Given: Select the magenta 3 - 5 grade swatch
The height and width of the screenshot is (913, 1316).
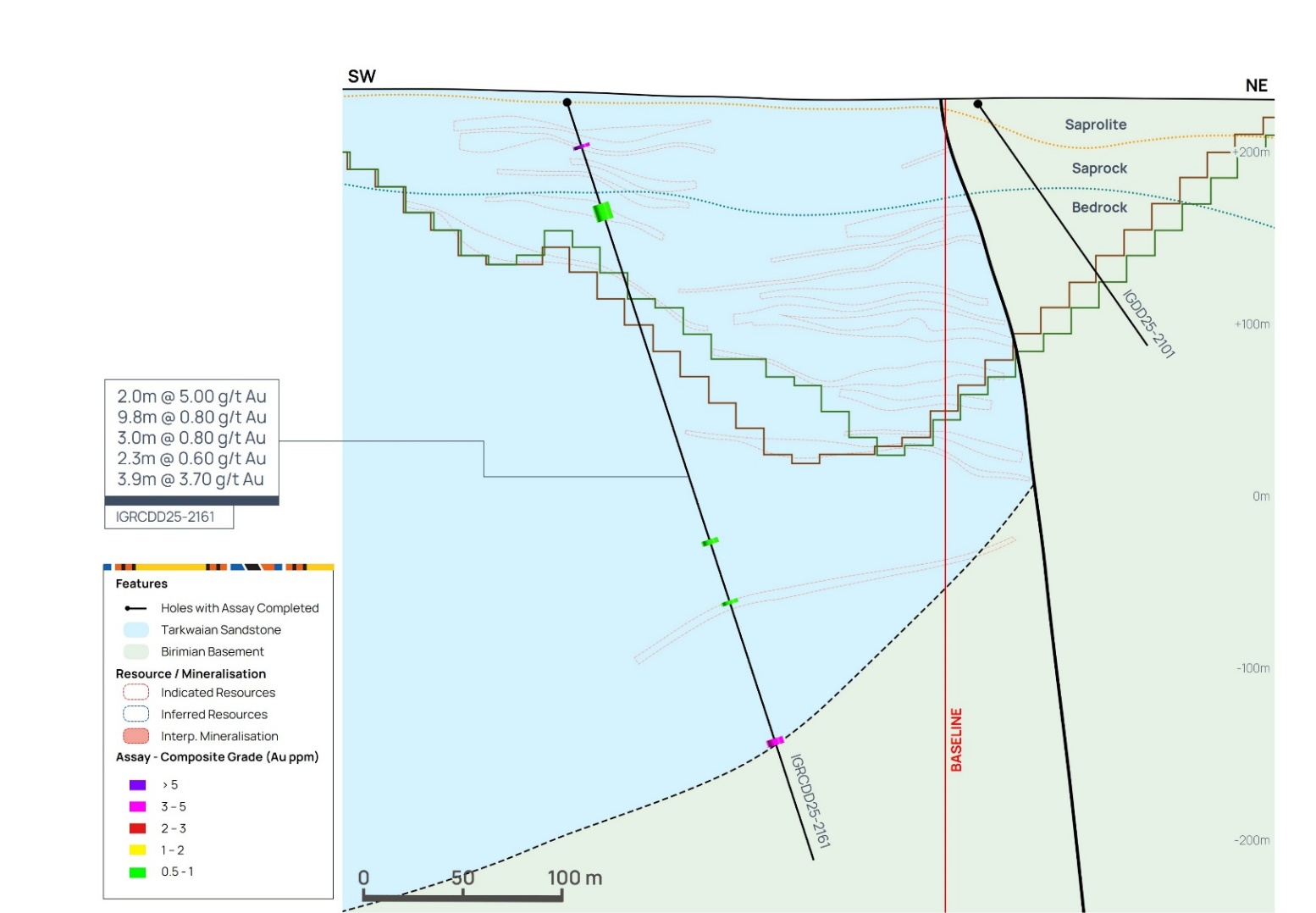Looking at the screenshot, I should pyautogui.click(x=137, y=807).
